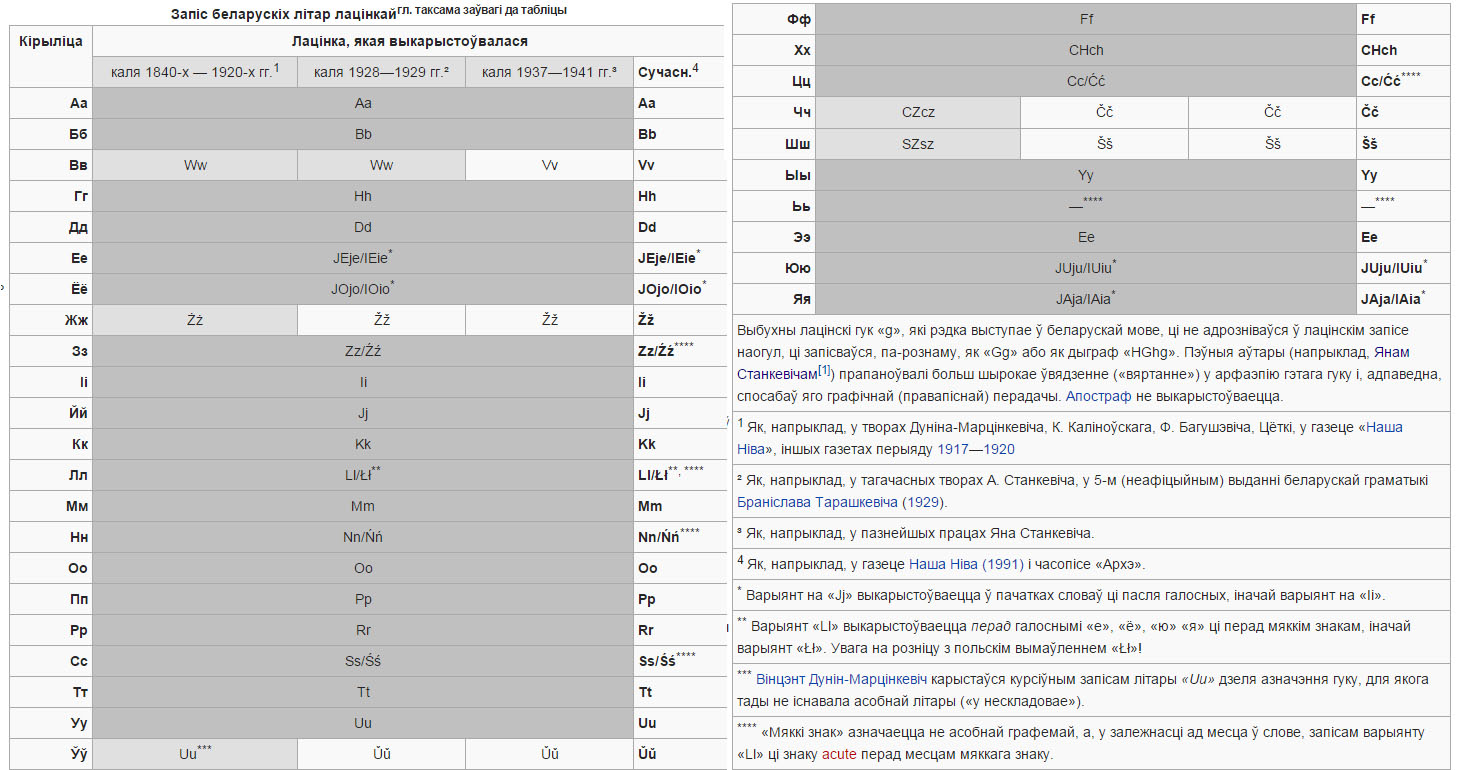Click the bold CHch cell in the modern column
1457x770 pixels.
click(1379, 50)
